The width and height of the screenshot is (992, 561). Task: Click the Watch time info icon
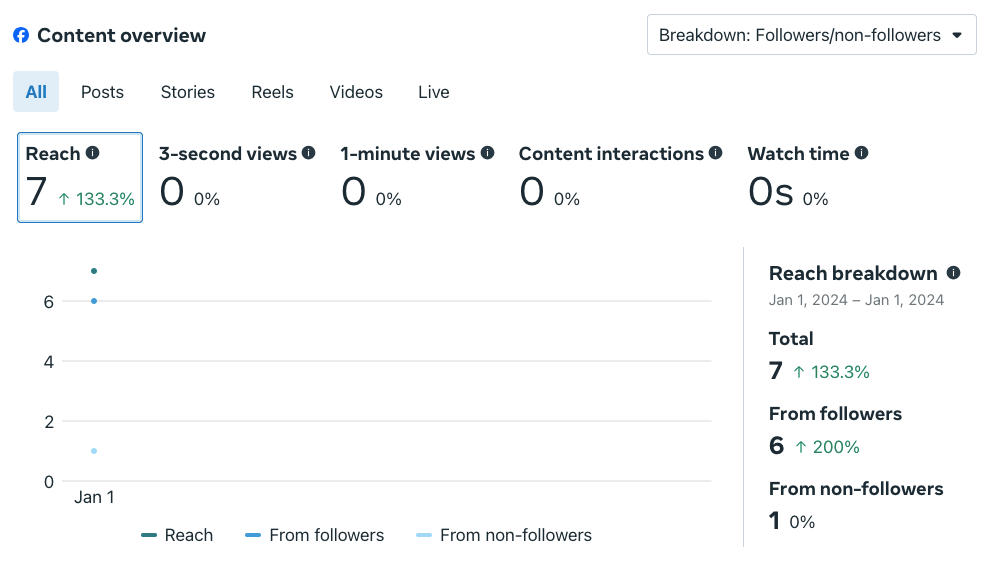click(862, 153)
